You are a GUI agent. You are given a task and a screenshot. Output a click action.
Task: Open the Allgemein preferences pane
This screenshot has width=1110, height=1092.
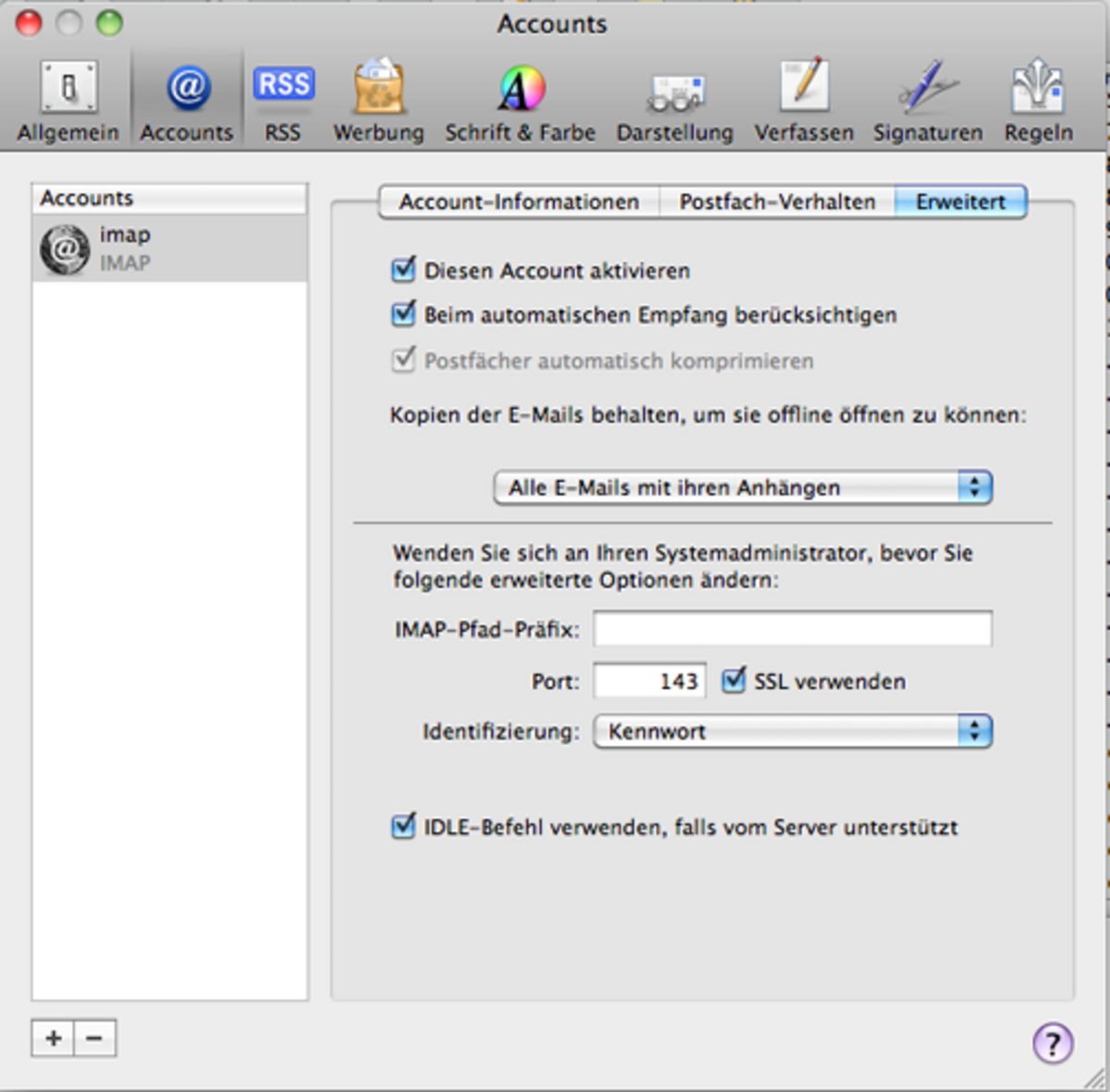click(68, 102)
